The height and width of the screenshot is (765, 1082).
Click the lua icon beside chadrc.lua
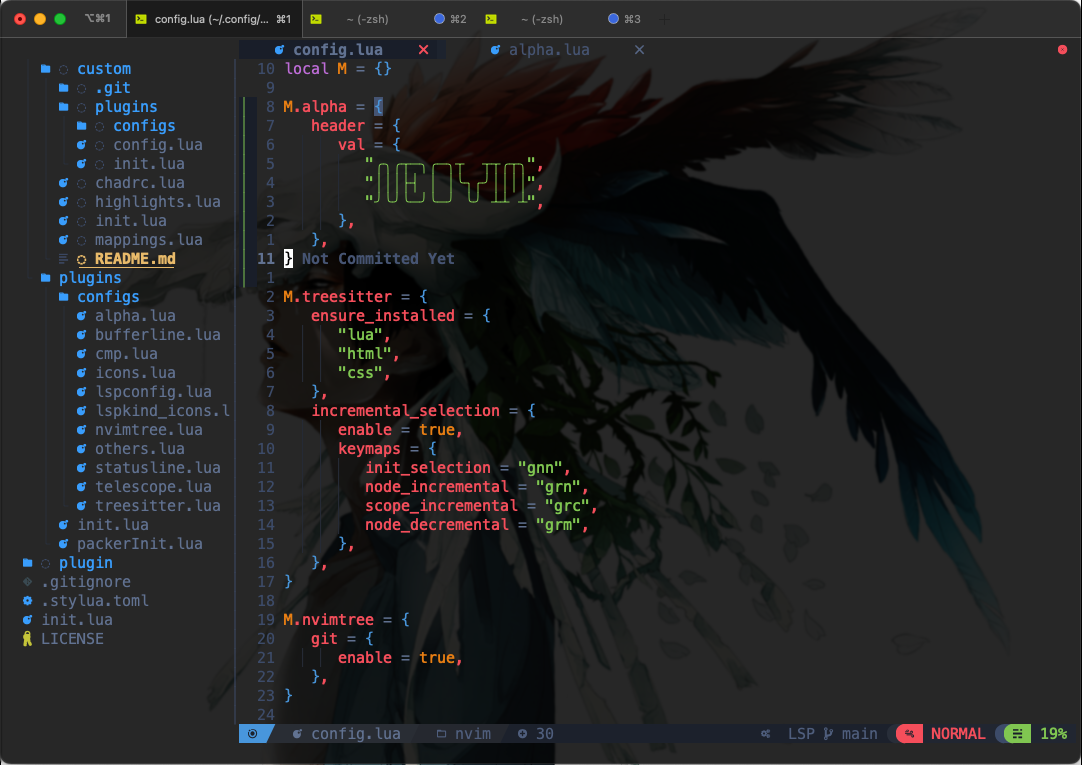pos(63,183)
